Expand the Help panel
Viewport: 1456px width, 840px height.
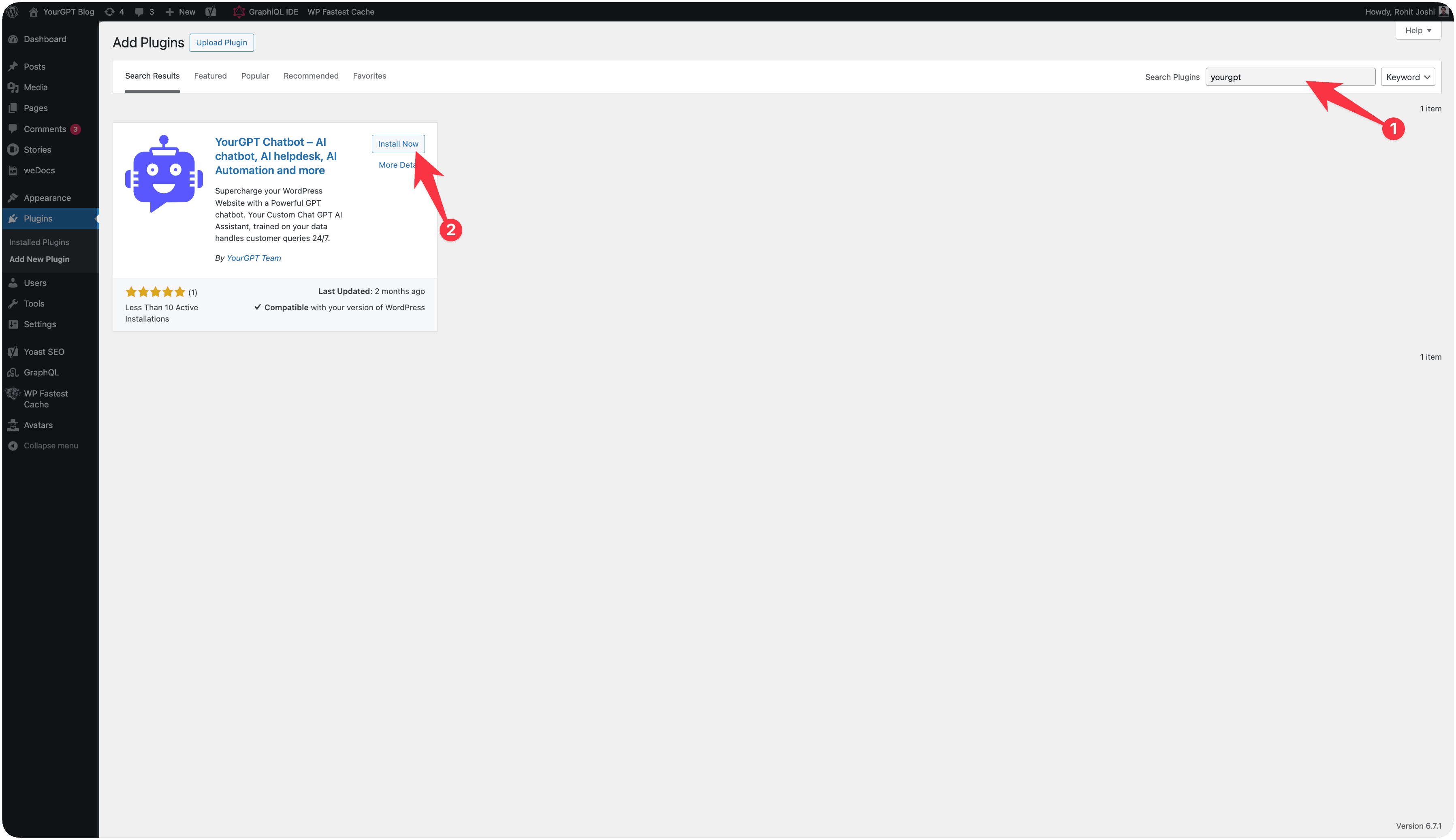pyautogui.click(x=1418, y=30)
